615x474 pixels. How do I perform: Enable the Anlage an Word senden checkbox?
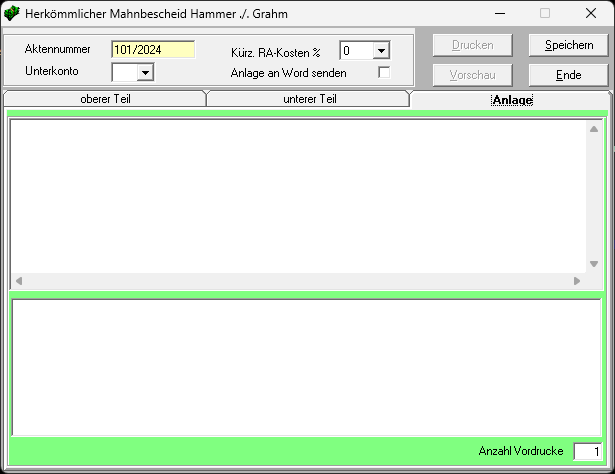(384, 73)
